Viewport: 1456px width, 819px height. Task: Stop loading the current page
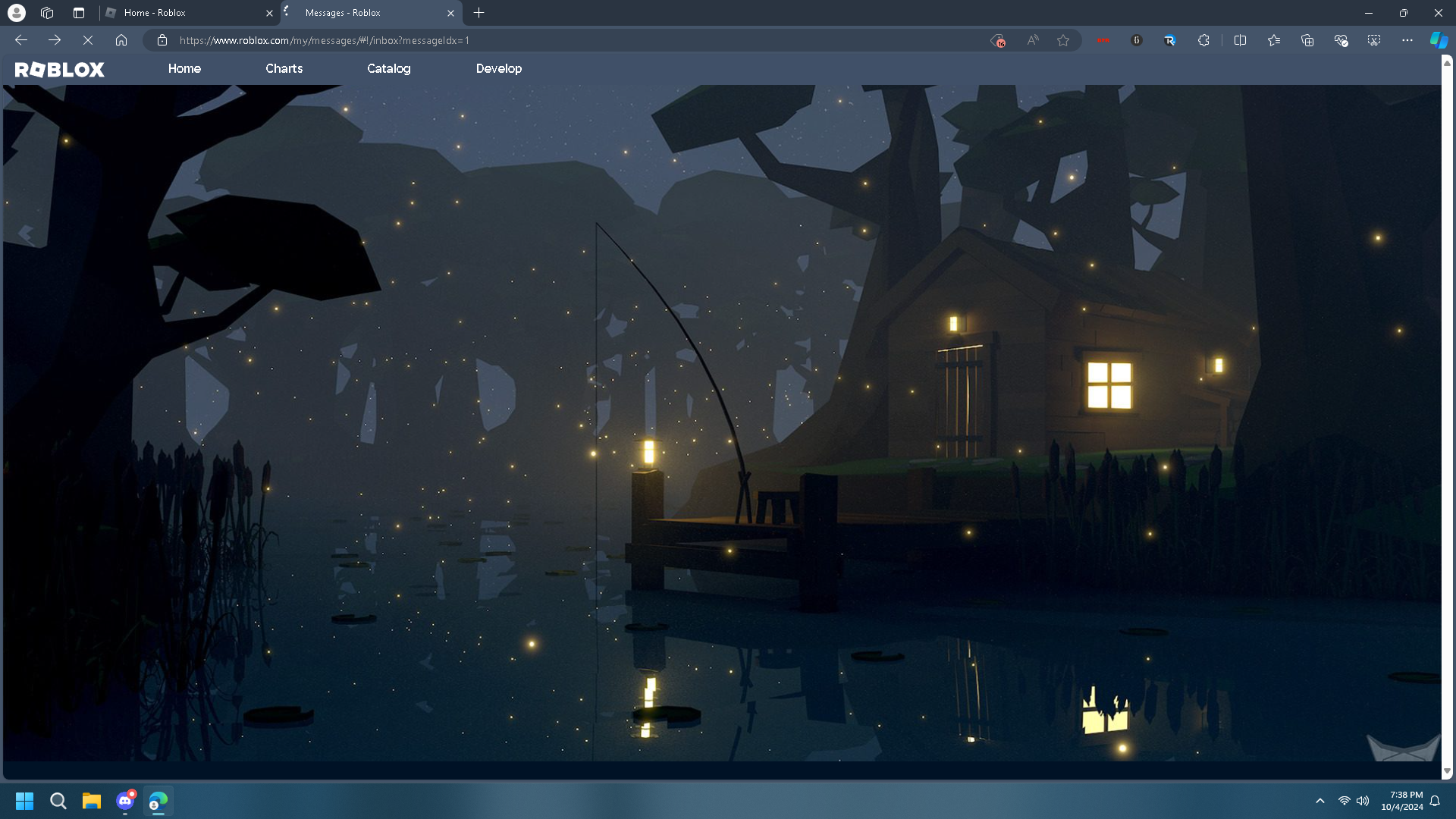coord(88,40)
